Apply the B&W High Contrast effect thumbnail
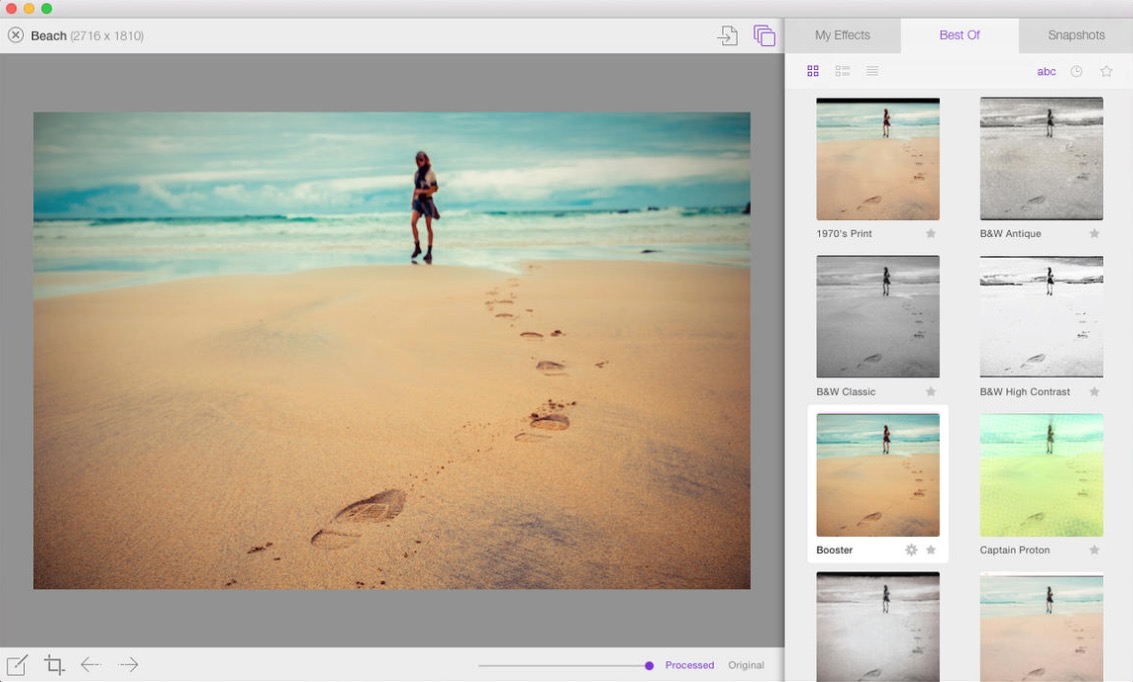 [1041, 316]
